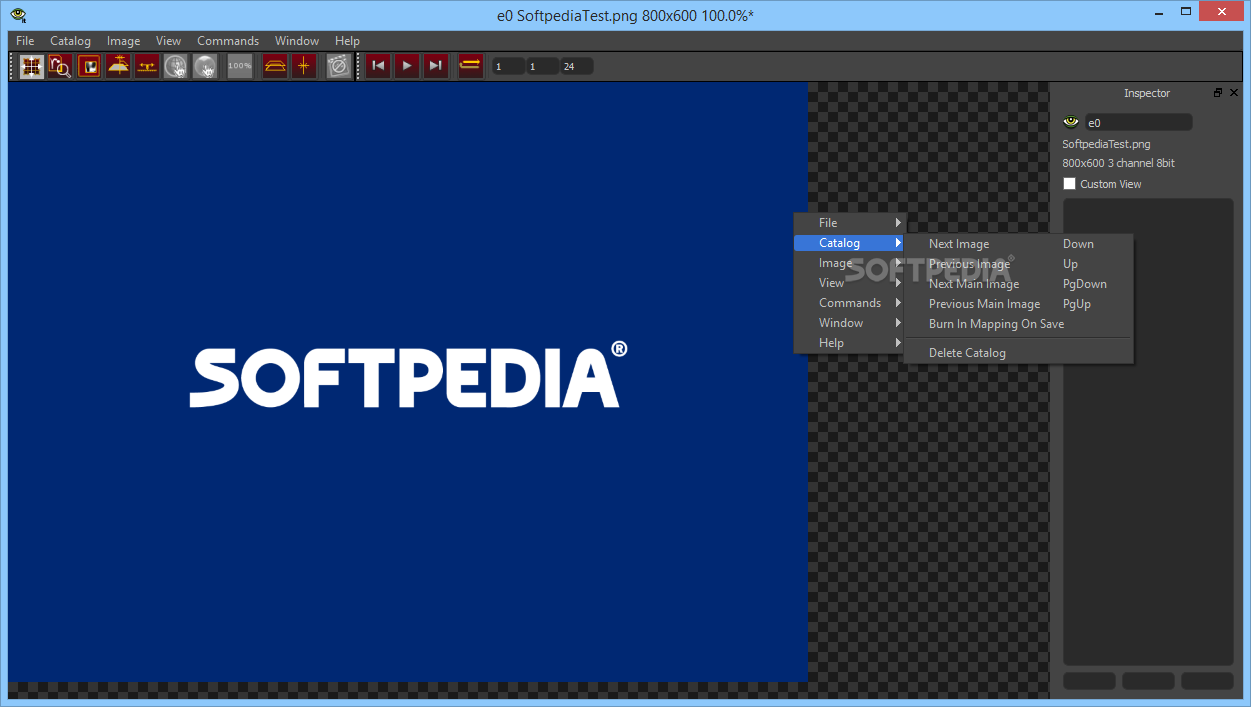Float the Inspector panel
Image resolution: width=1251 pixels, height=707 pixels.
(1218, 93)
